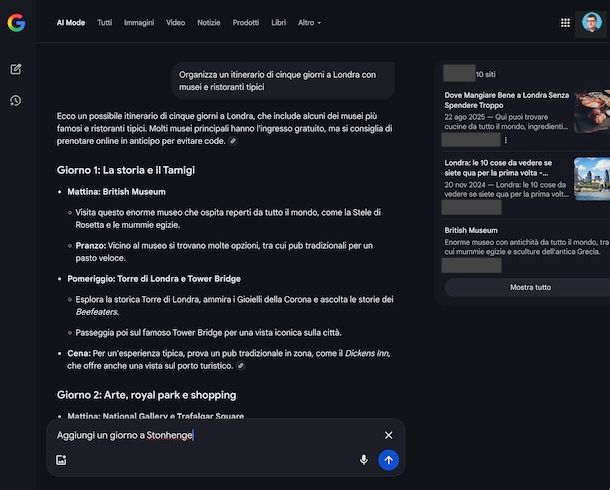
Task: Open the Google apps grid
Action: (565, 22)
